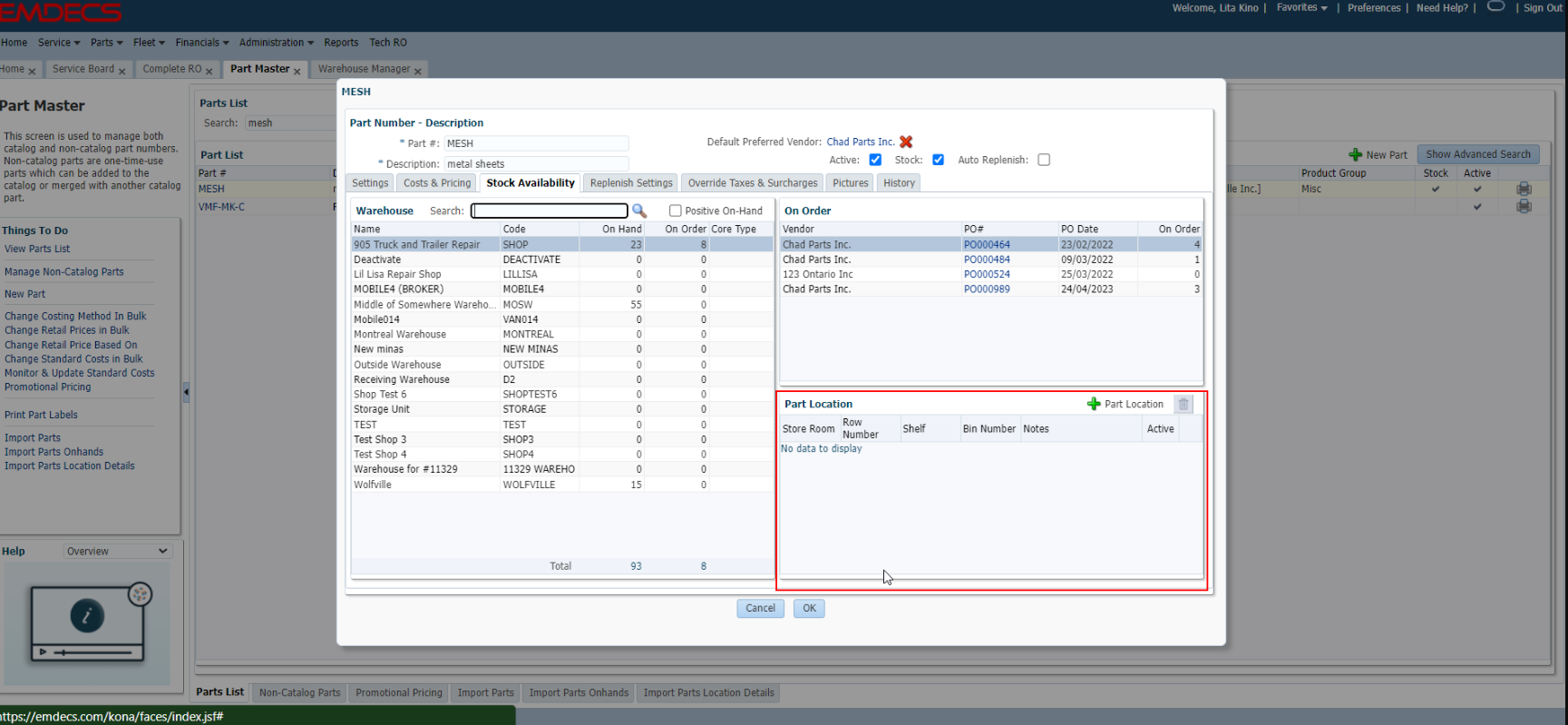
Task: Switch to Non-Catalog Parts bottom tab
Action: (x=299, y=692)
